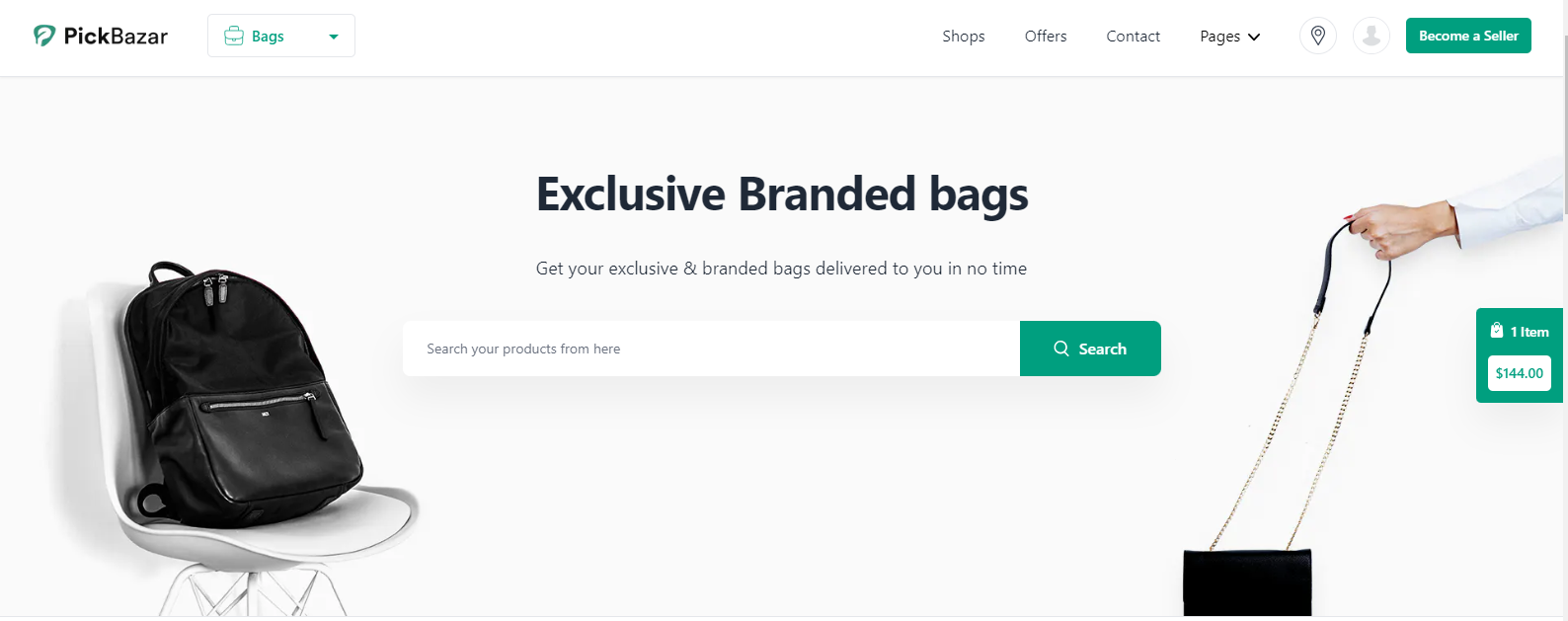Open the Shops menu item

(x=963, y=36)
